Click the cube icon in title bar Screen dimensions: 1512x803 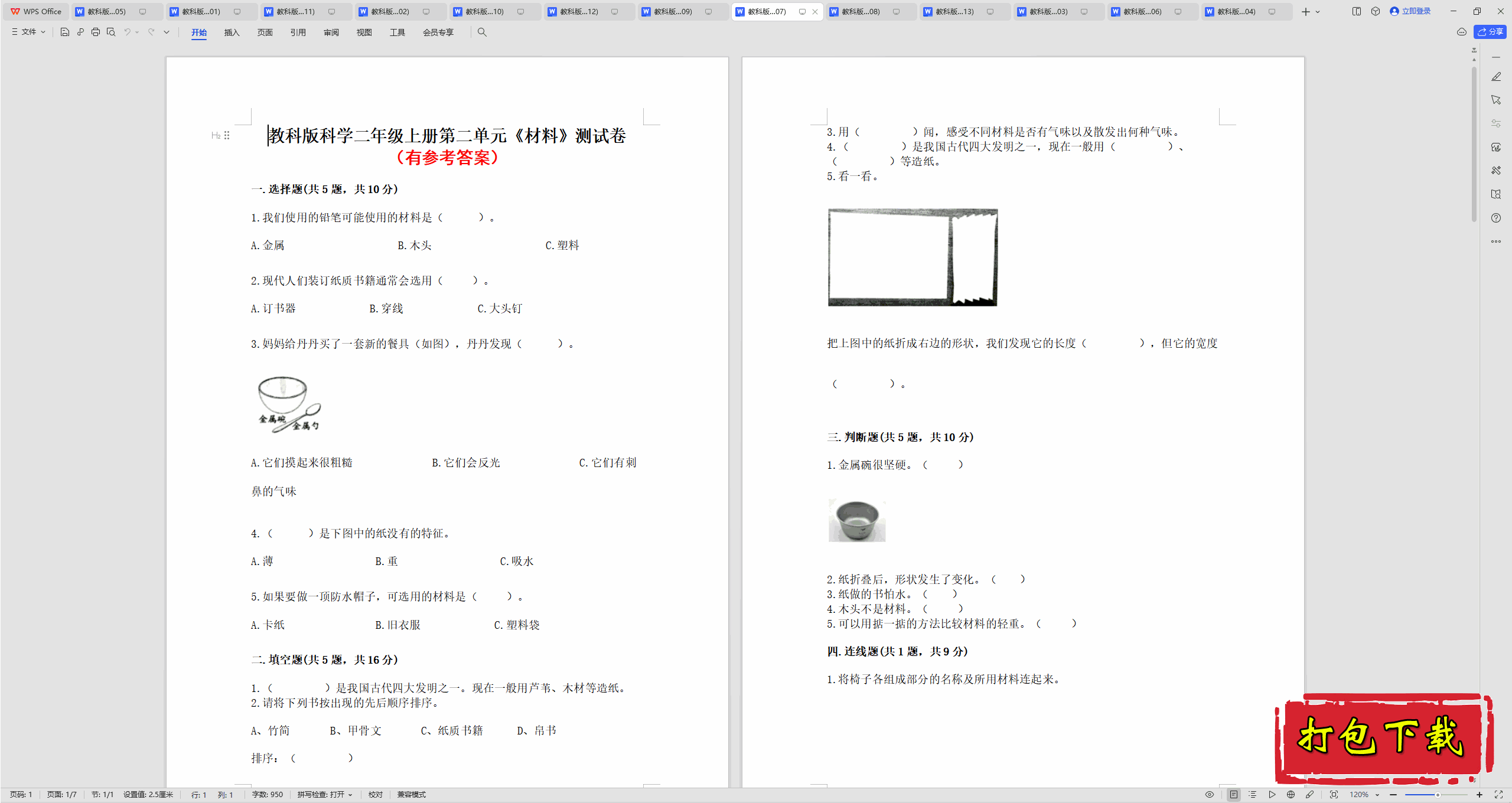(x=1376, y=11)
